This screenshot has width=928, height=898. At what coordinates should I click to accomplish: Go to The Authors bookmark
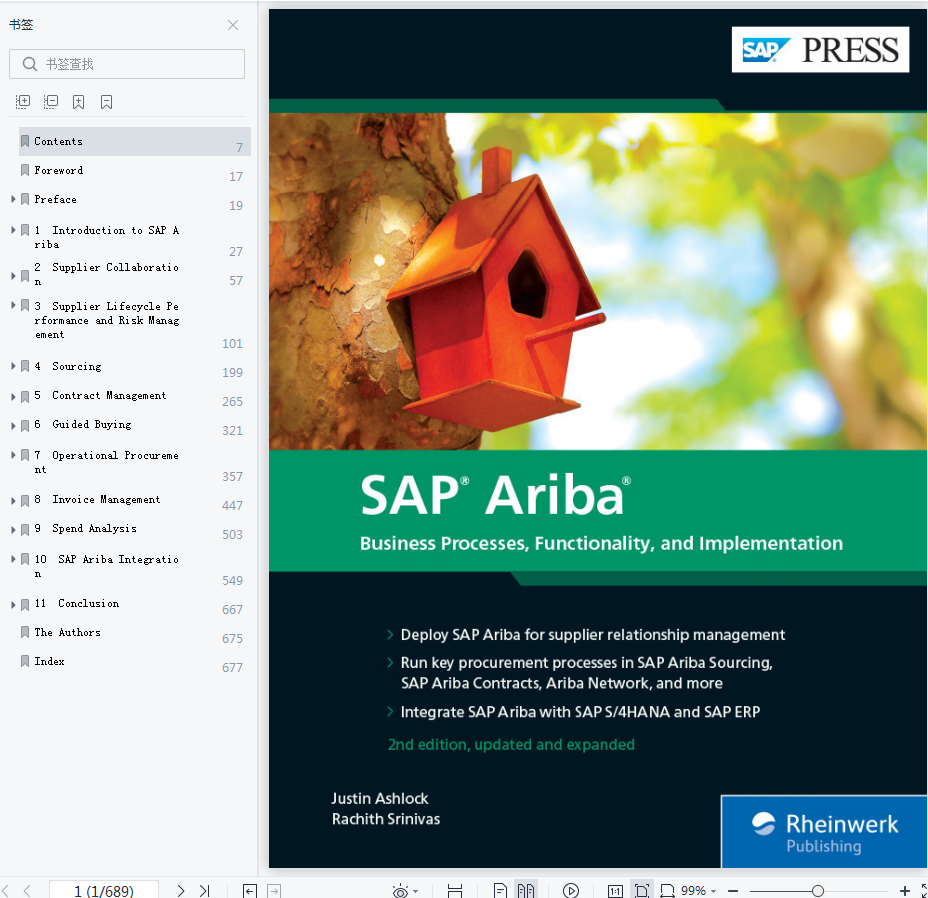click(x=67, y=632)
